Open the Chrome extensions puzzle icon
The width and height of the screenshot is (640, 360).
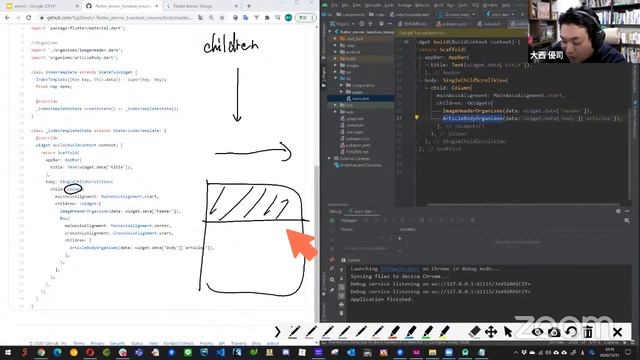point(267,18)
